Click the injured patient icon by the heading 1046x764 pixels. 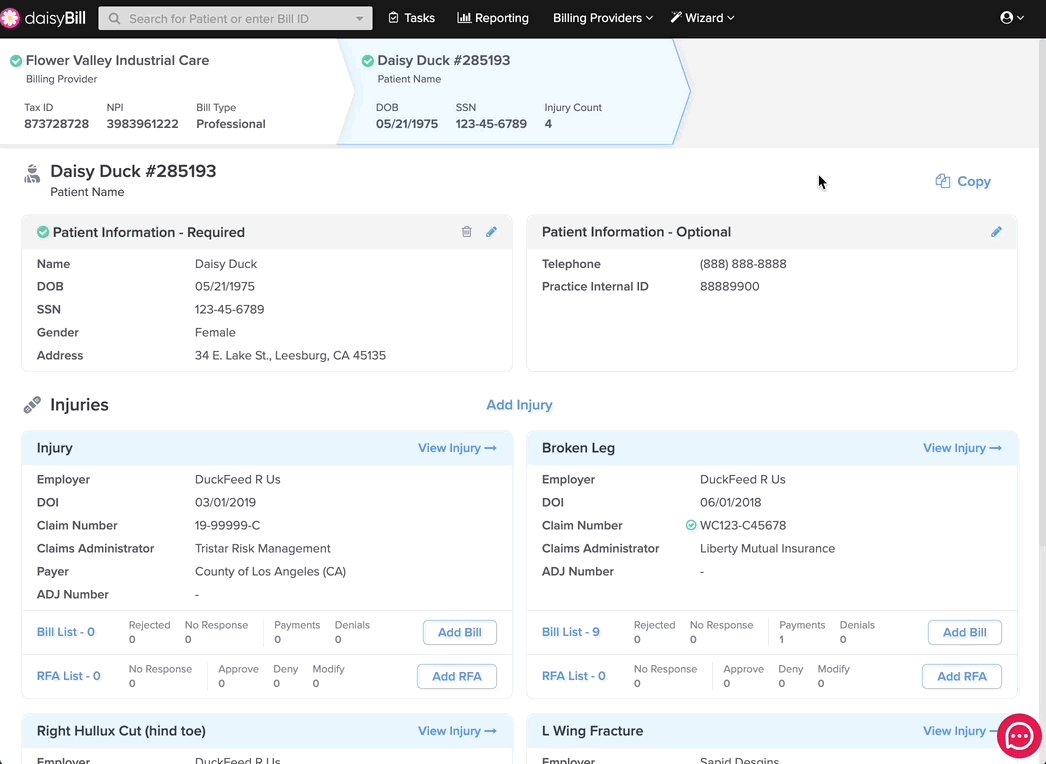click(32, 173)
